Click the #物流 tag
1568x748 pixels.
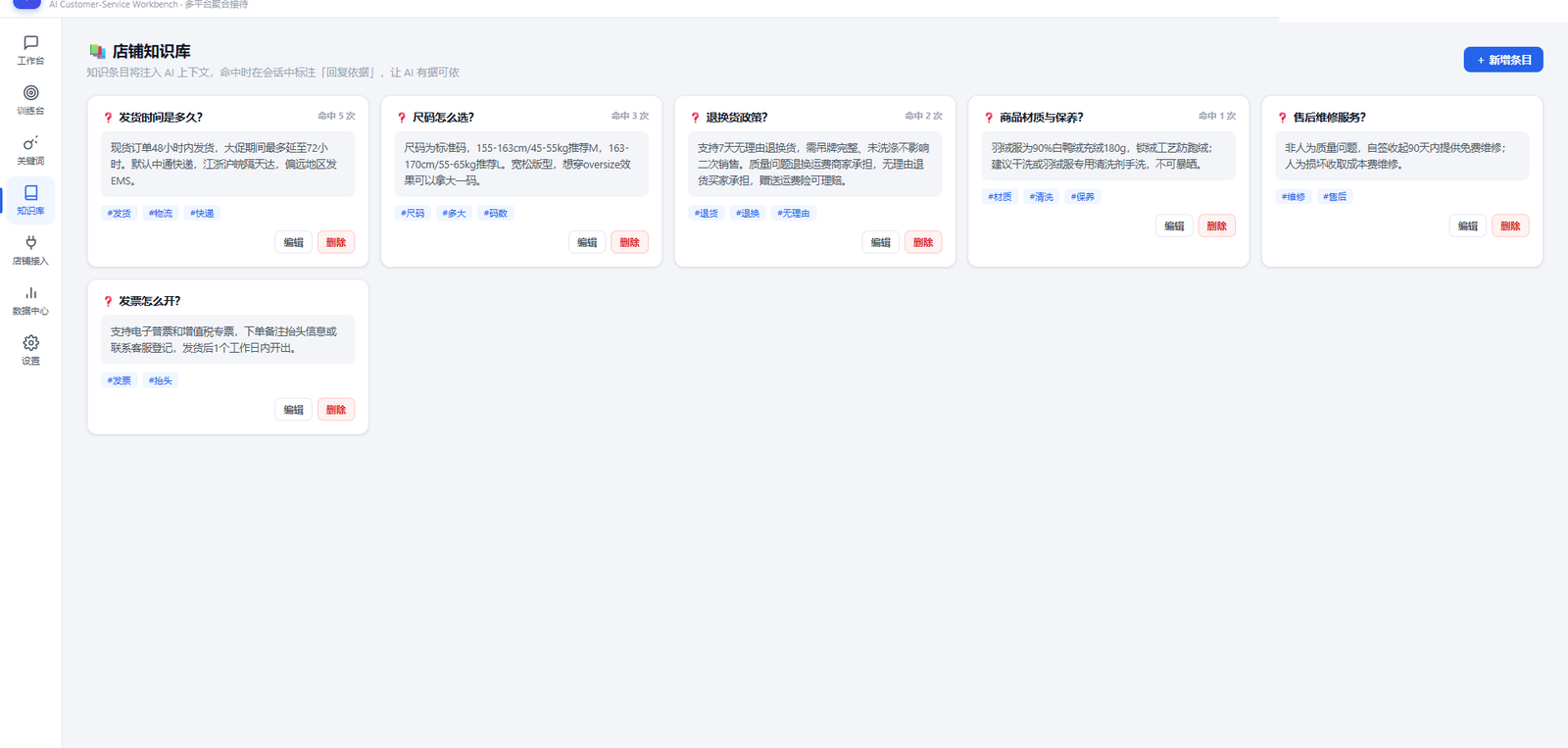click(161, 213)
